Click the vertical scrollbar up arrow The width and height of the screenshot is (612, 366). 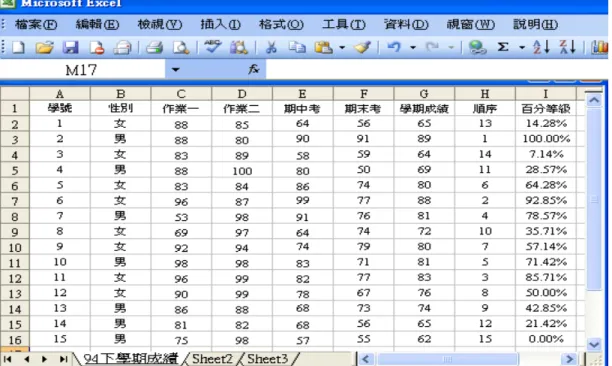click(x=594, y=101)
